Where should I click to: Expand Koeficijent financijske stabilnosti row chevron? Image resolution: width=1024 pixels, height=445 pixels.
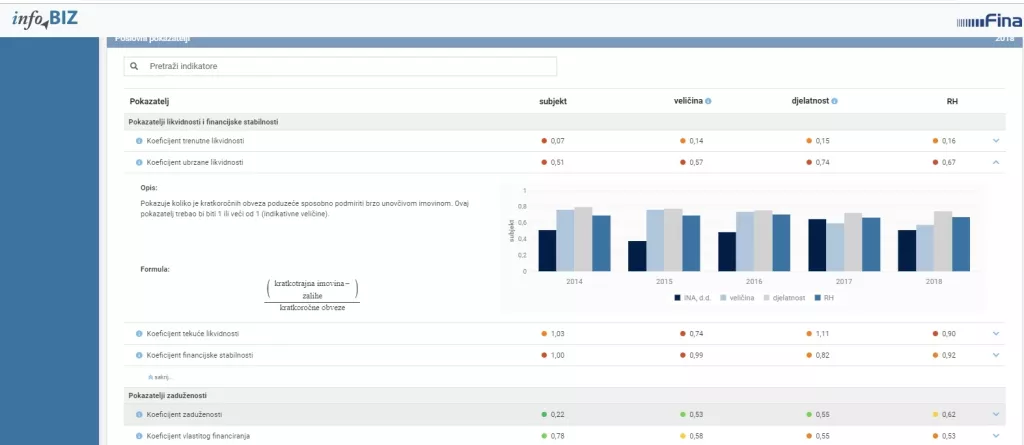point(996,354)
